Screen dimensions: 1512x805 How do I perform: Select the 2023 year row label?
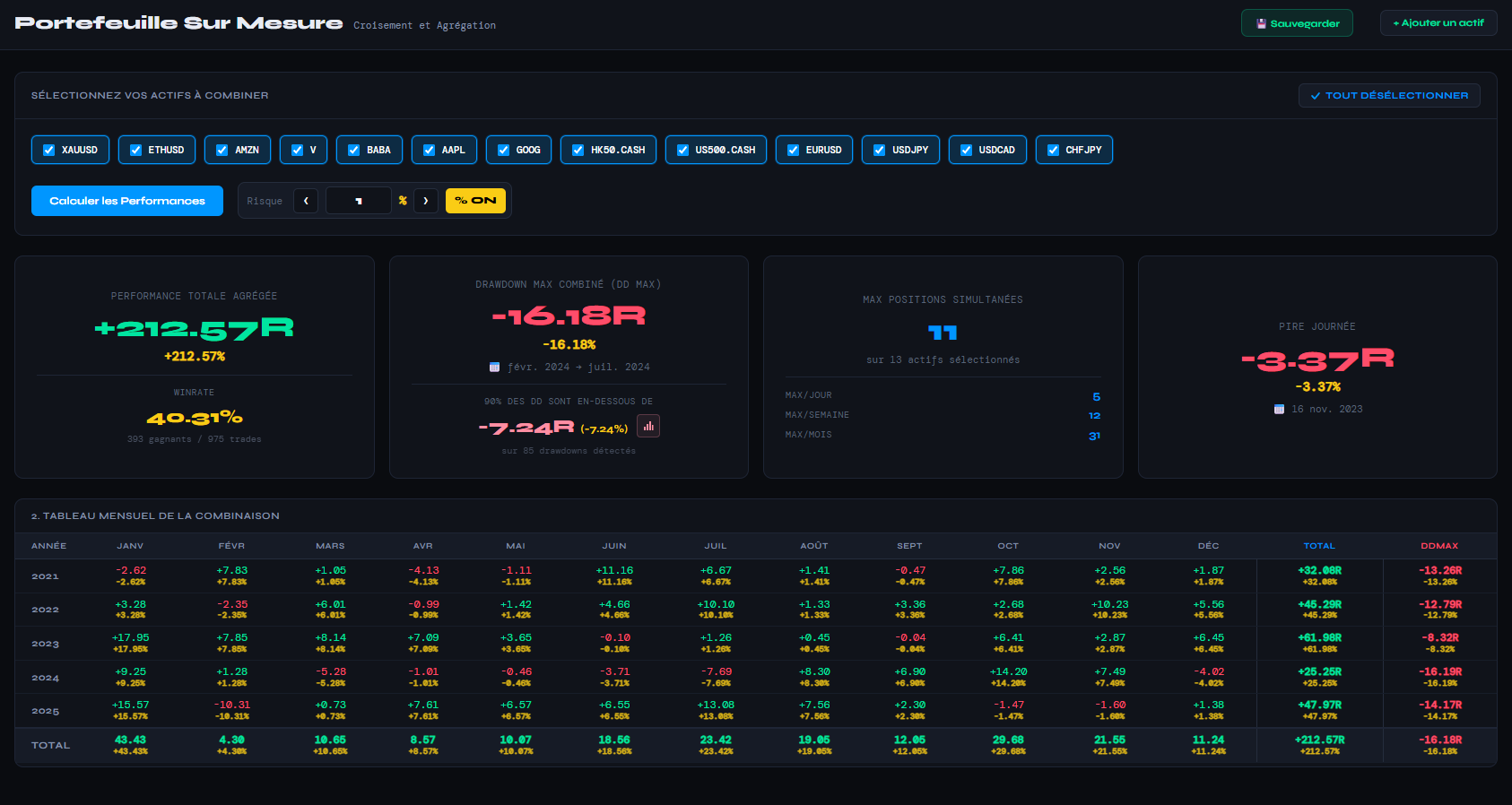(45, 644)
